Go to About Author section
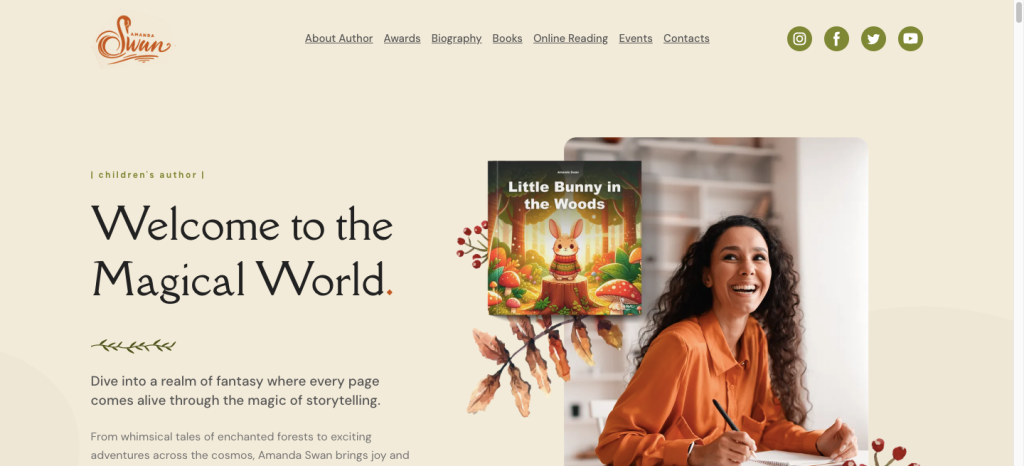Screen dimensions: 1024x466 pyautogui.click(x=339, y=39)
